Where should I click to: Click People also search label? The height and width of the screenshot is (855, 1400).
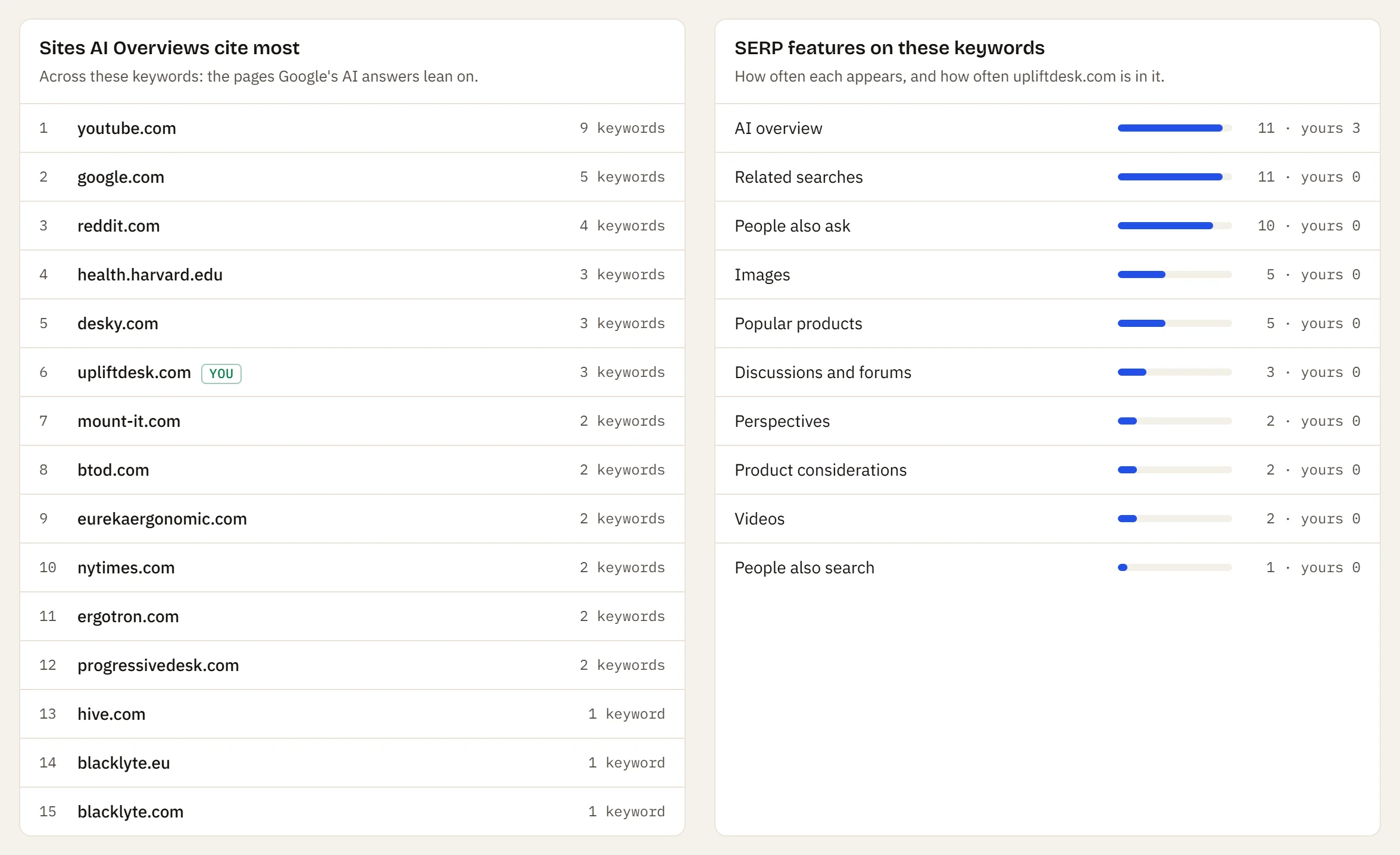[804, 567]
